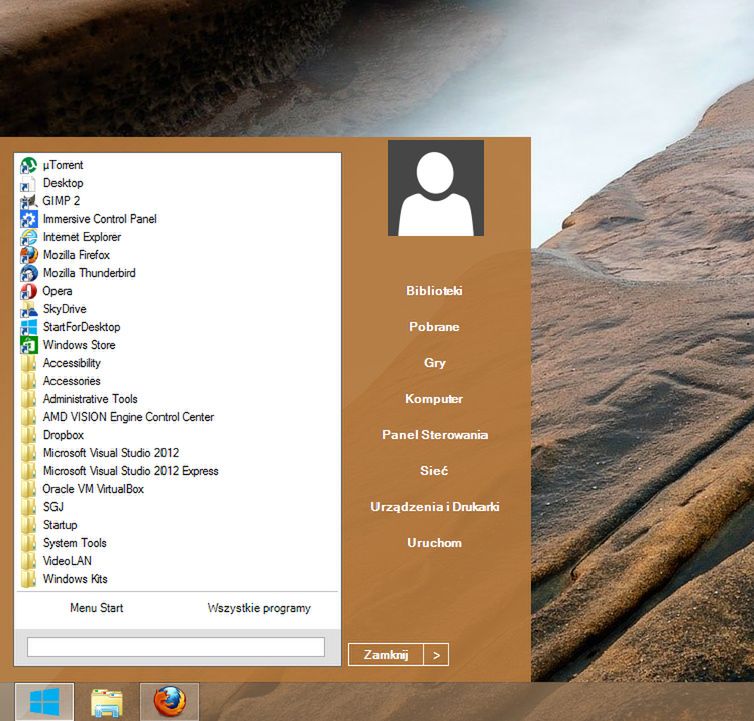Open the Sieć link

pyautogui.click(x=434, y=470)
